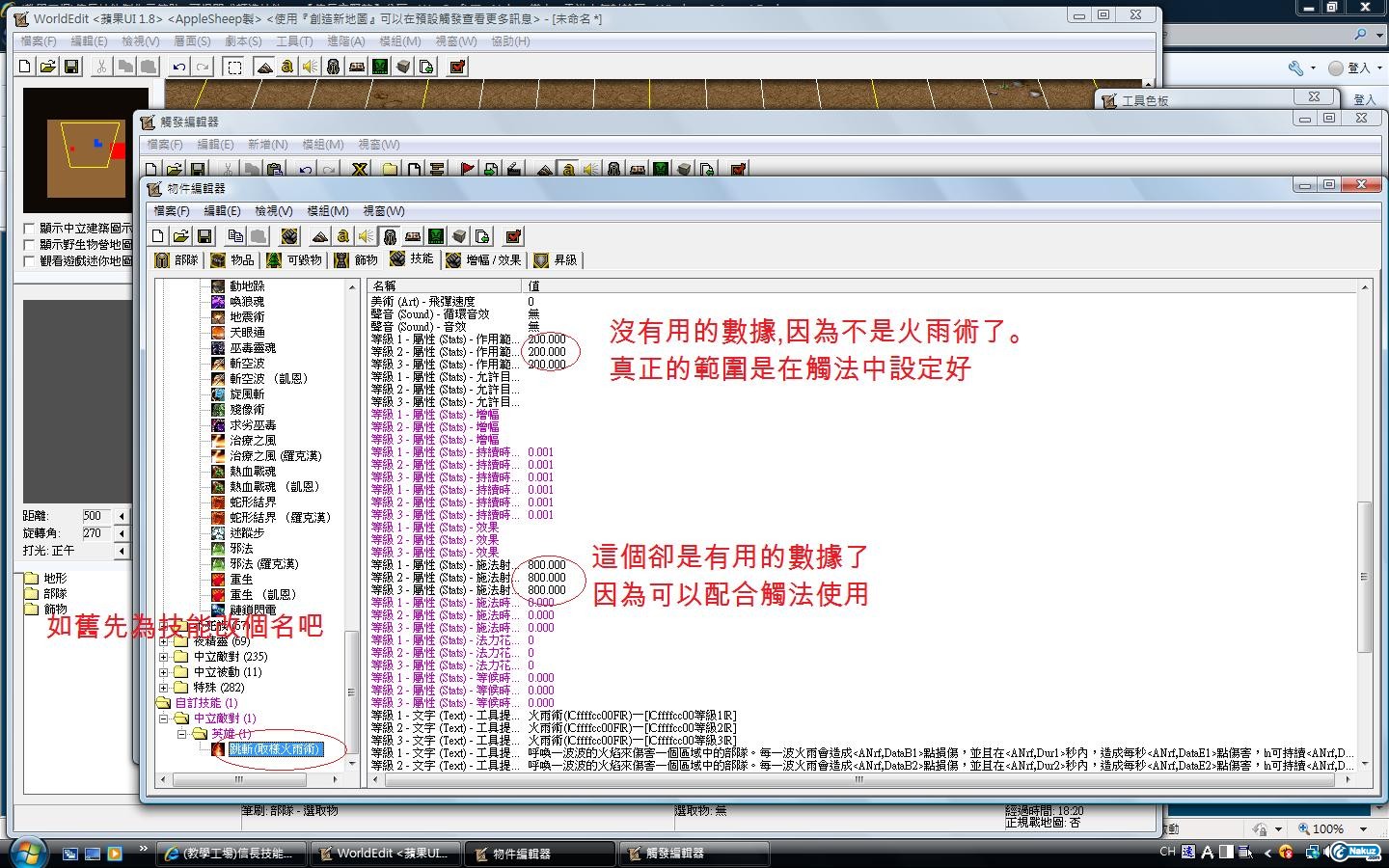This screenshot has width=1389, height=868.
Task: Switch to 觸發編輯器 taskbar button
Action: 694,854
